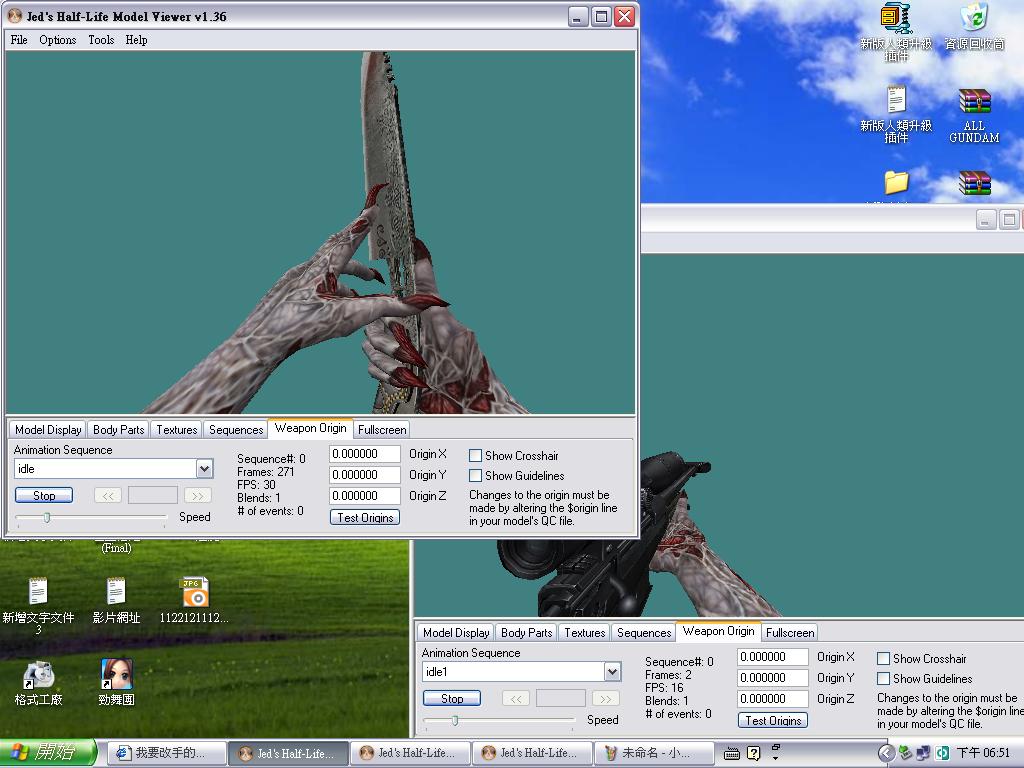Switch to Fullscreen tab in front window
1024x768 pixels.
pyautogui.click(x=382, y=430)
